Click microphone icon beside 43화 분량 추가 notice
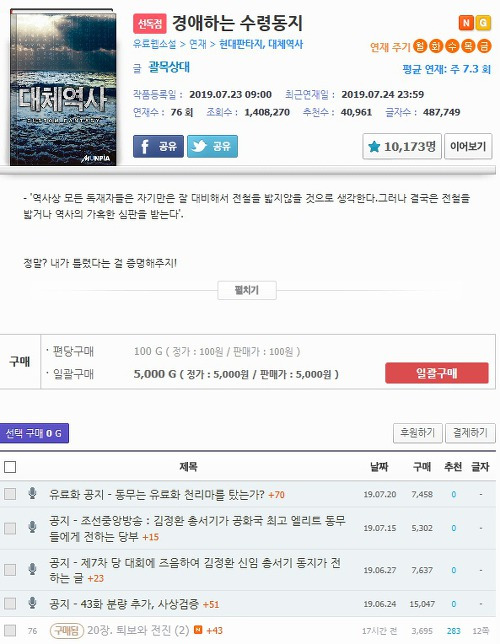This screenshot has width=500, height=644. pyautogui.click(x=32, y=603)
